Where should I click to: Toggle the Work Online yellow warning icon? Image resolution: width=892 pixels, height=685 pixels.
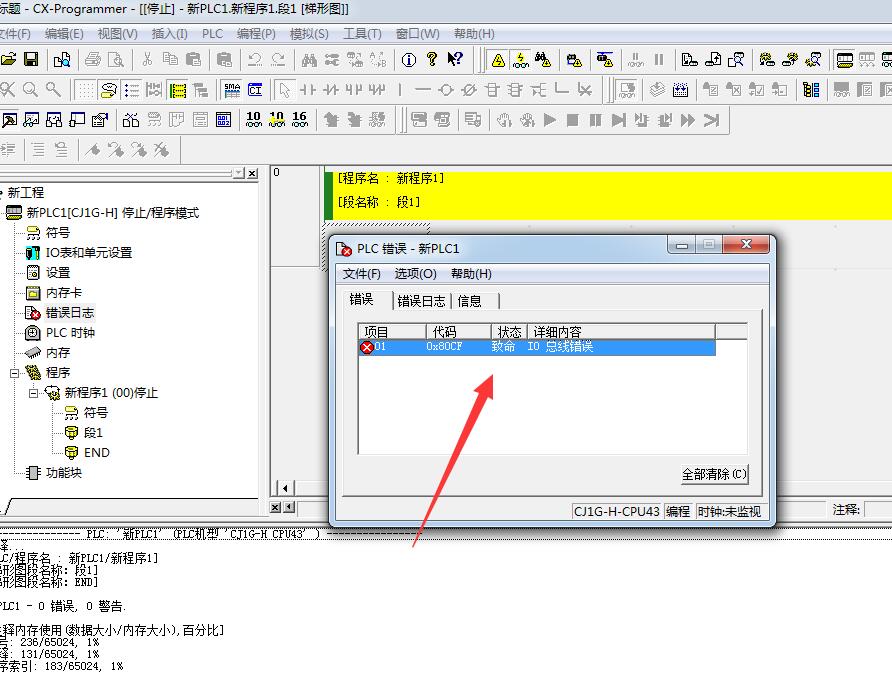coord(497,60)
